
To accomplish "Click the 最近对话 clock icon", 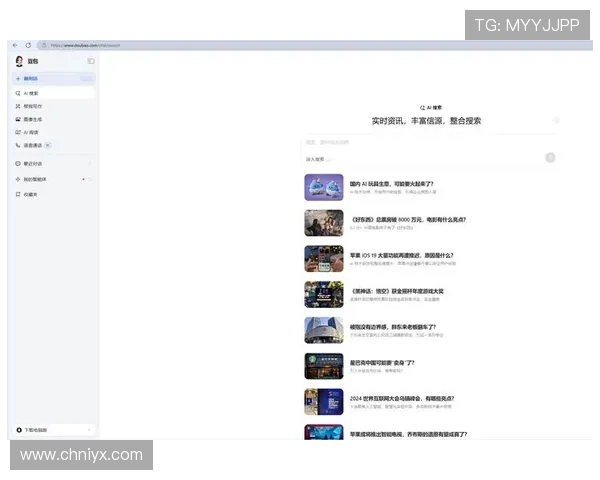I will pyautogui.click(x=18, y=163).
